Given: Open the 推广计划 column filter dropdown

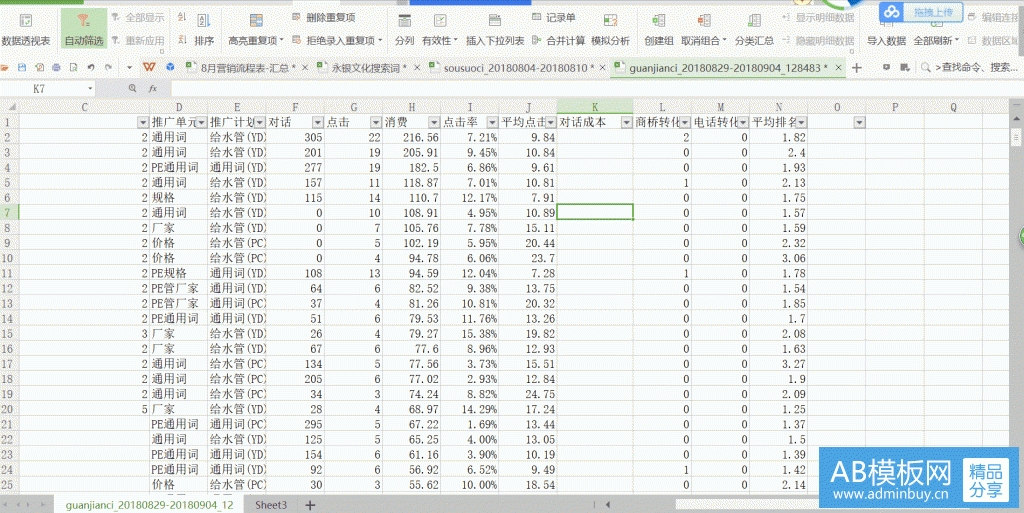Looking at the screenshot, I should point(260,122).
